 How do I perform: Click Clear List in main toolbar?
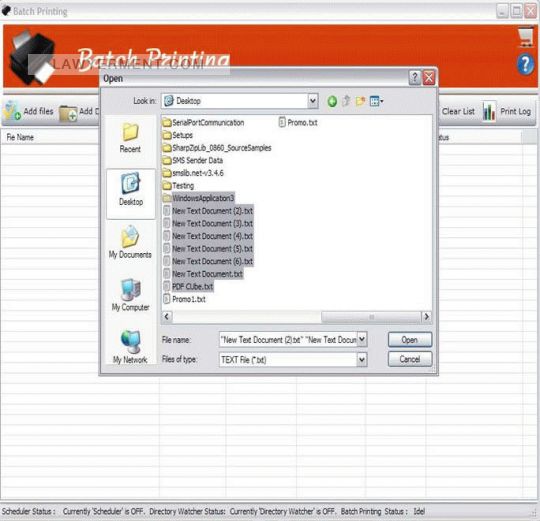(x=458, y=111)
